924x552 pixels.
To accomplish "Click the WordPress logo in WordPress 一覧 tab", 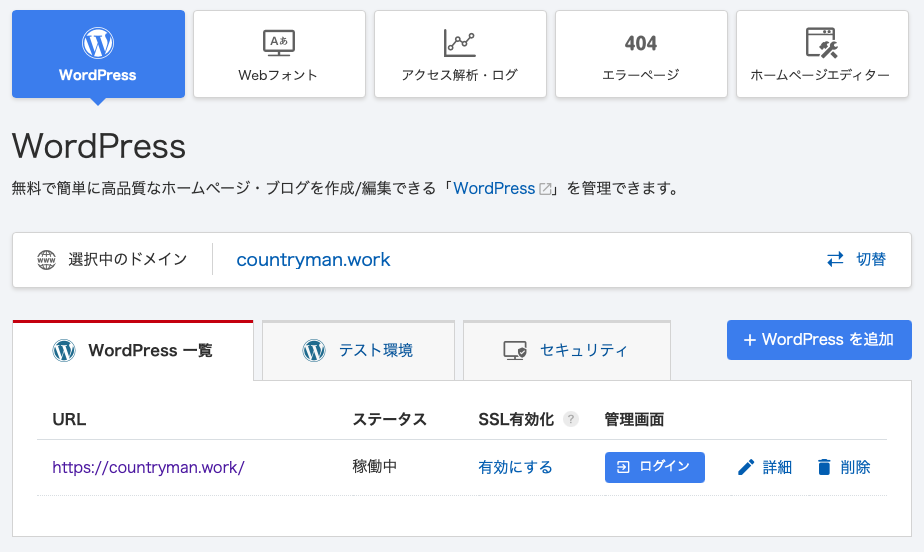I will point(64,351).
